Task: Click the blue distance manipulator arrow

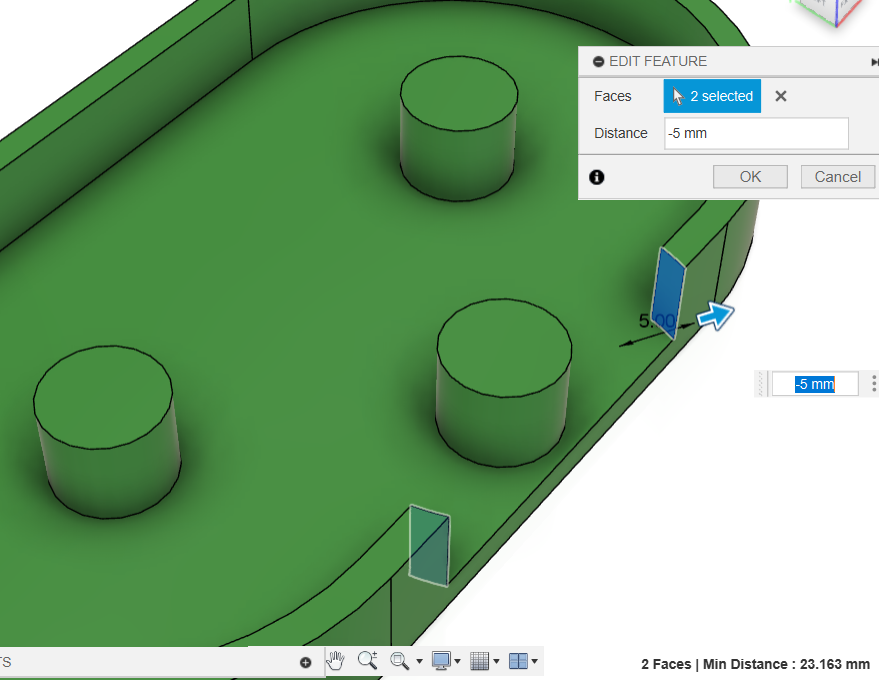Action: tap(715, 315)
